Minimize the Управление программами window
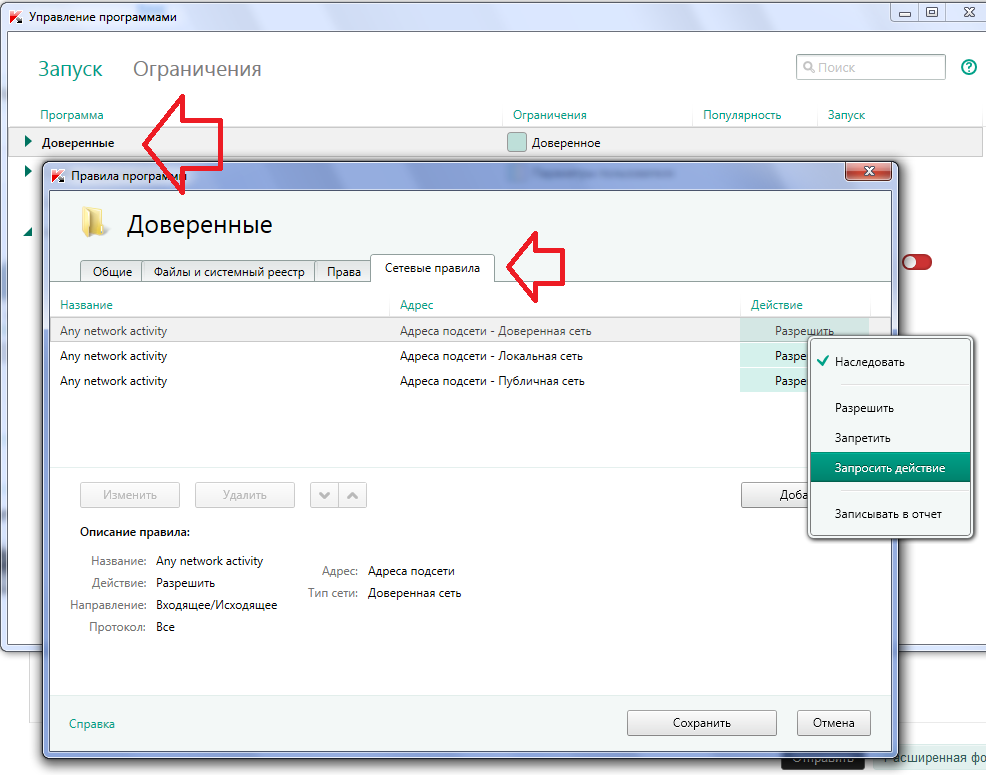986x775 pixels. click(905, 12)
